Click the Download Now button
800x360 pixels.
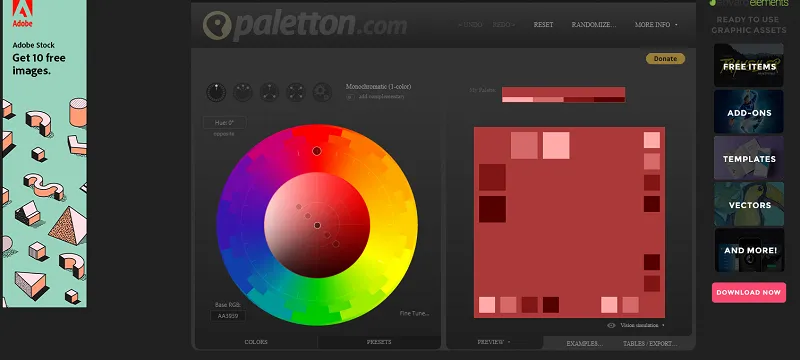748,293
